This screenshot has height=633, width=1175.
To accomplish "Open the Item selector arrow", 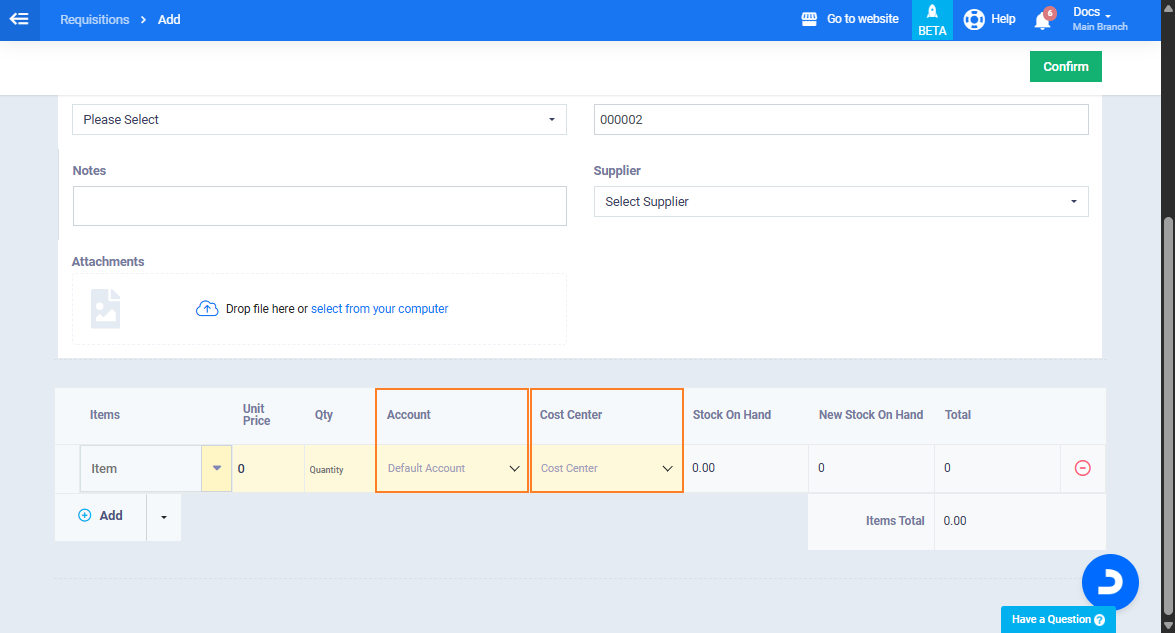I will tap(217, 468).
